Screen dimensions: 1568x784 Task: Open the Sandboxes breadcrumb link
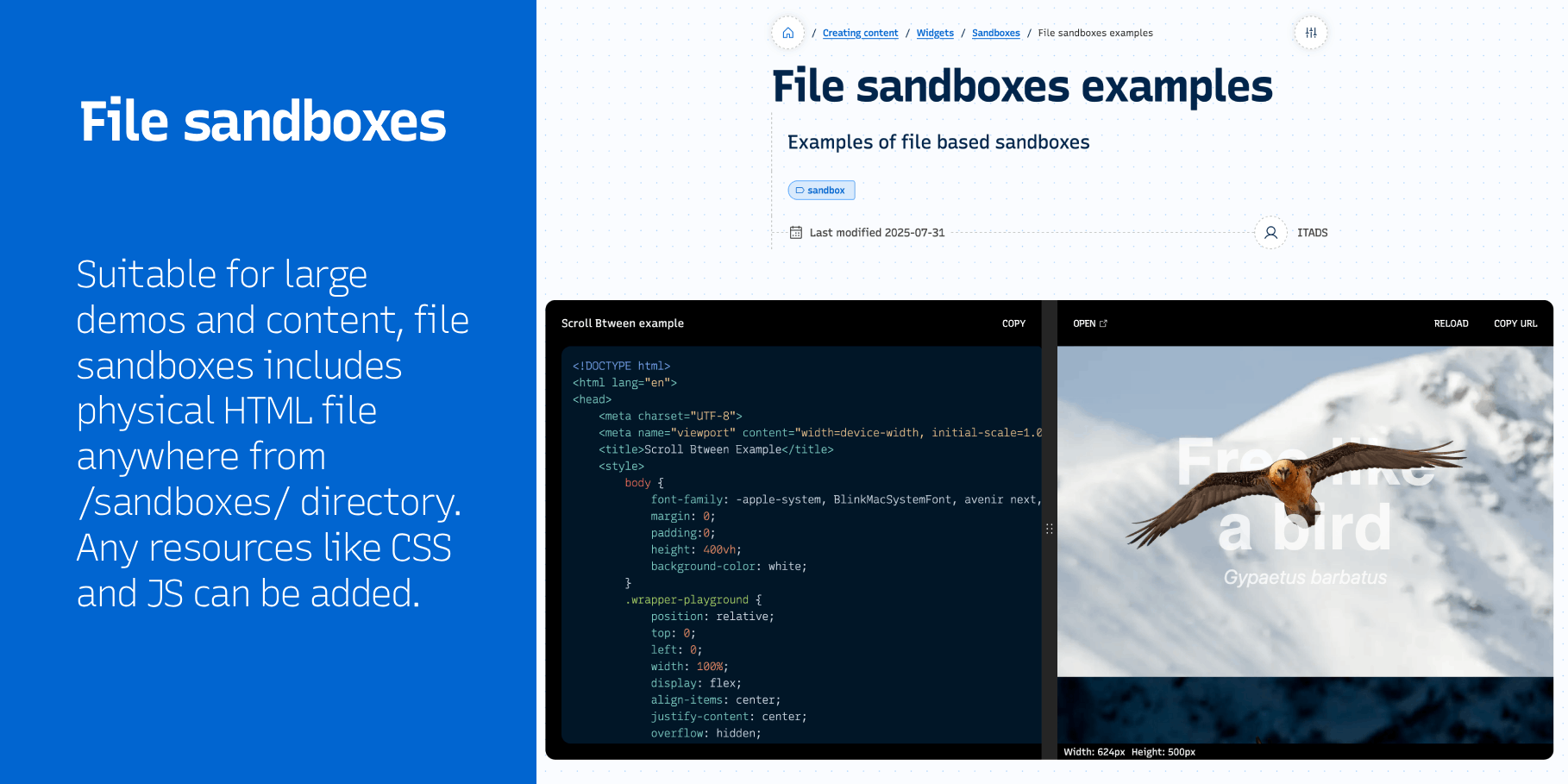pos(995,33)
